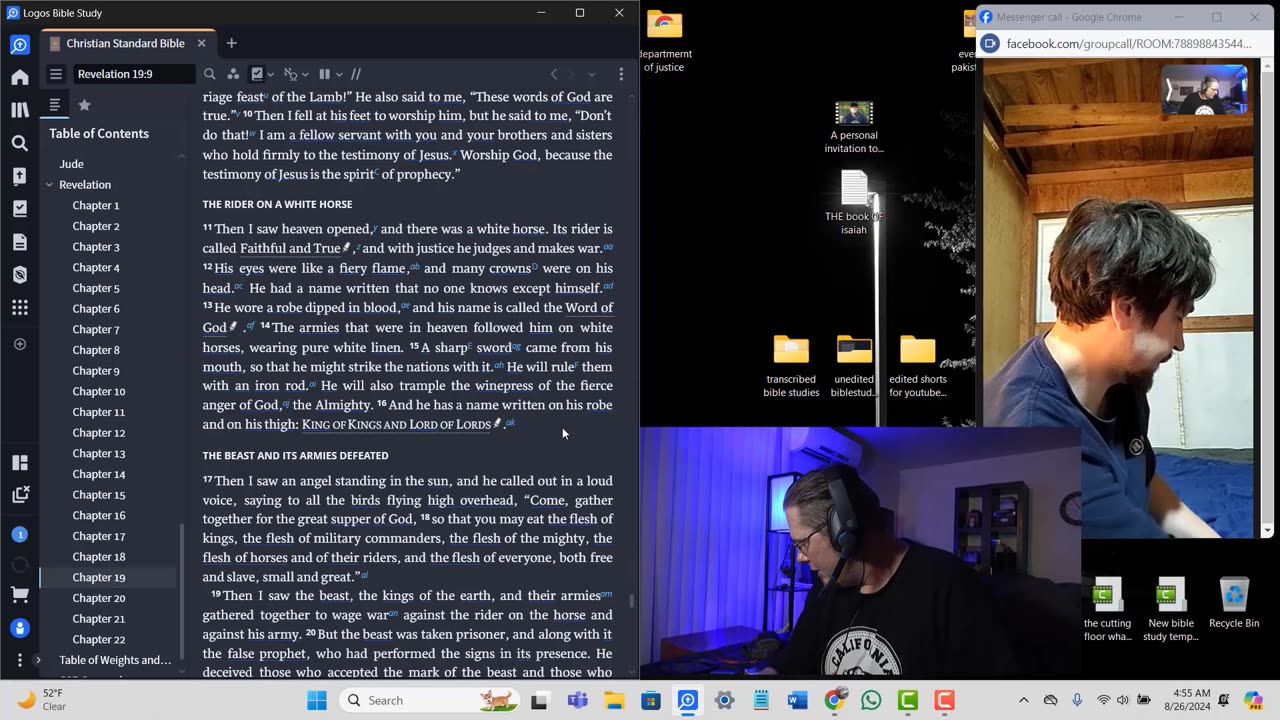Open the Windows Start button
1280x720 pixels.
(317, 700)
